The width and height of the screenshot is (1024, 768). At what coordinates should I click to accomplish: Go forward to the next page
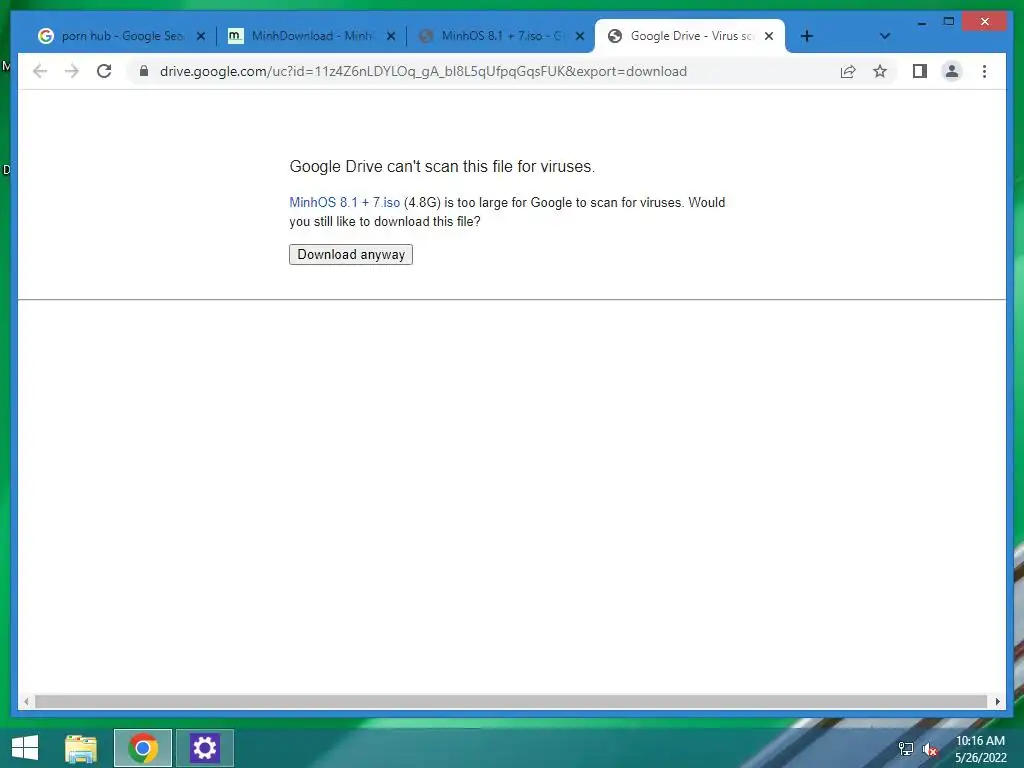pyautogui.click(x=72, y=71)
